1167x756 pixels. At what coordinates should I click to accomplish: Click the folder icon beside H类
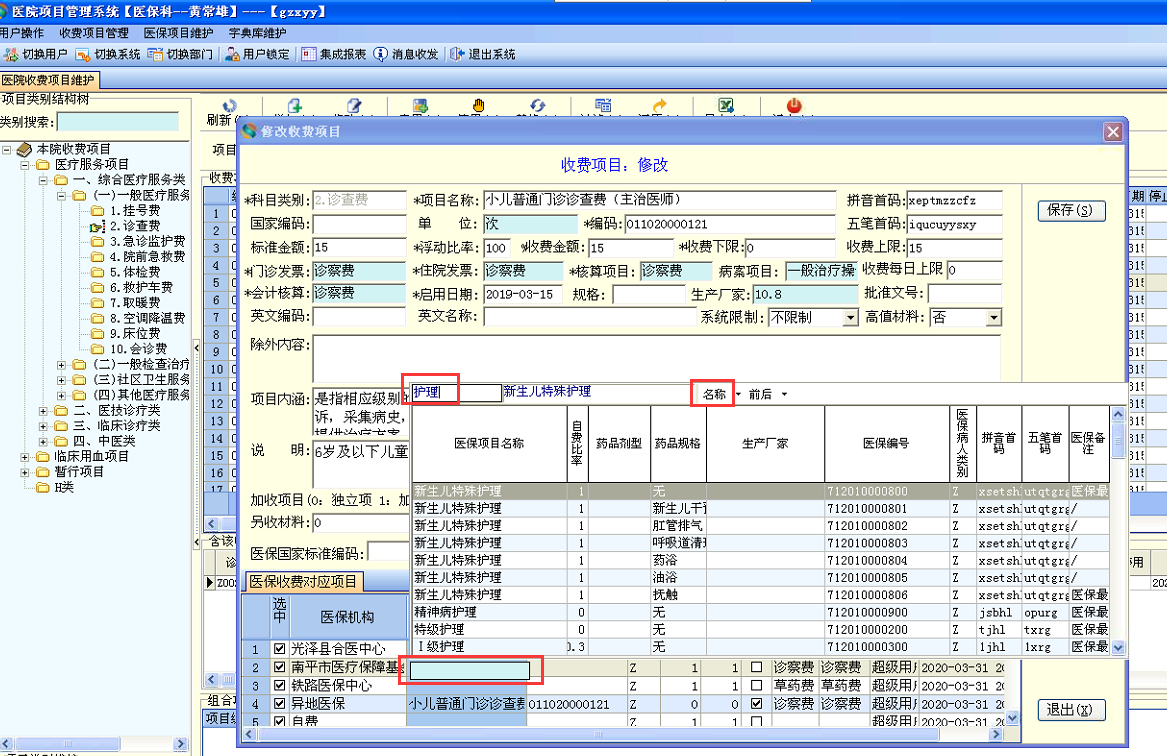point(43,487)
